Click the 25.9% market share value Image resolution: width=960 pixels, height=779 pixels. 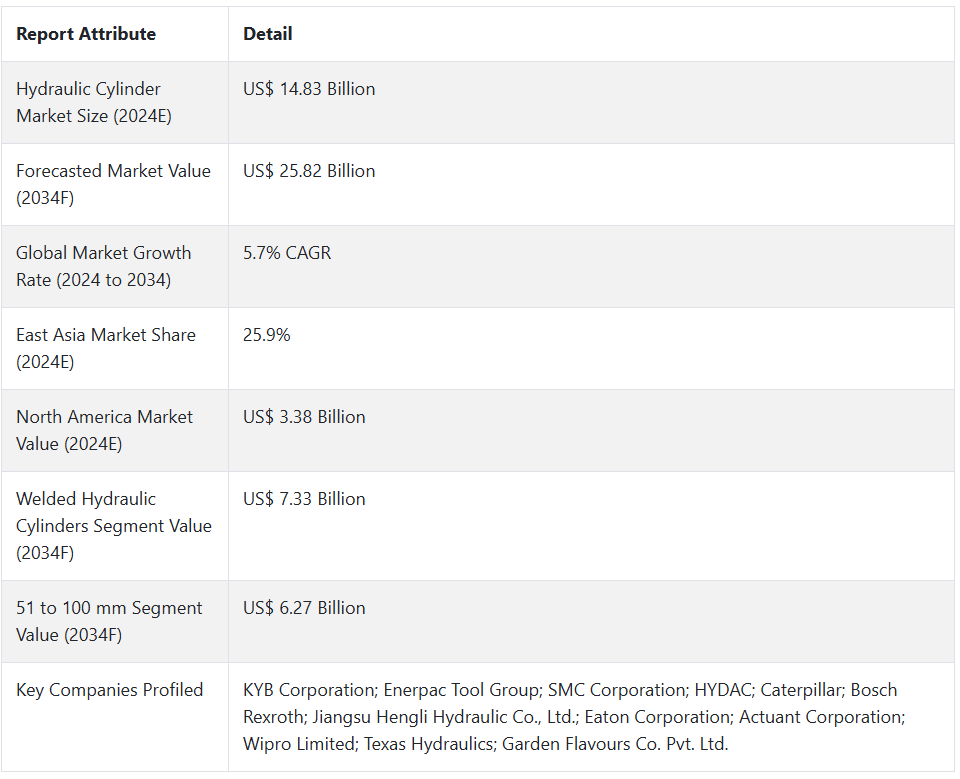tap(267, 335)
